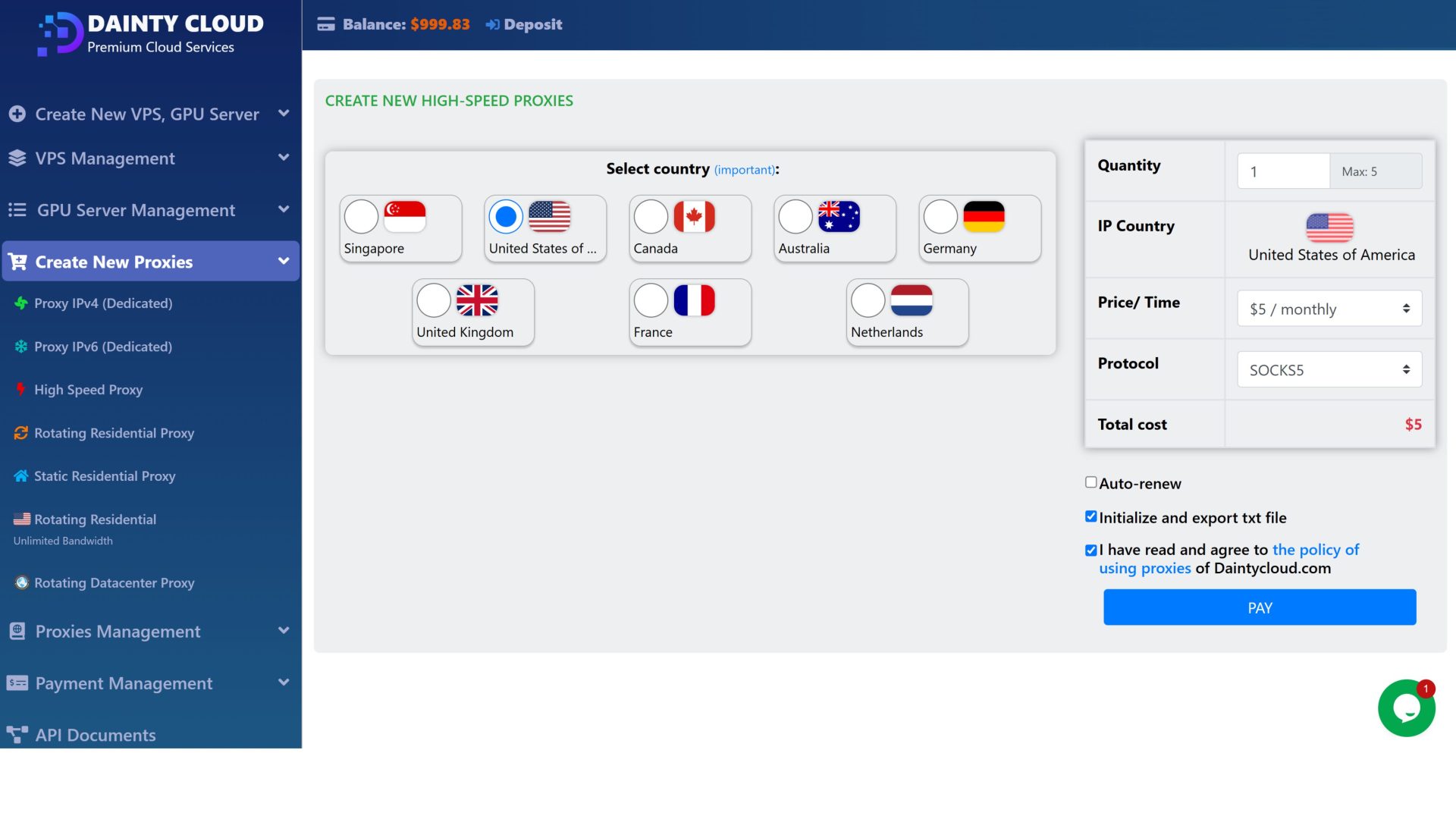Click the snowflake icon beside Proxy IPv6

click(21, 346)
